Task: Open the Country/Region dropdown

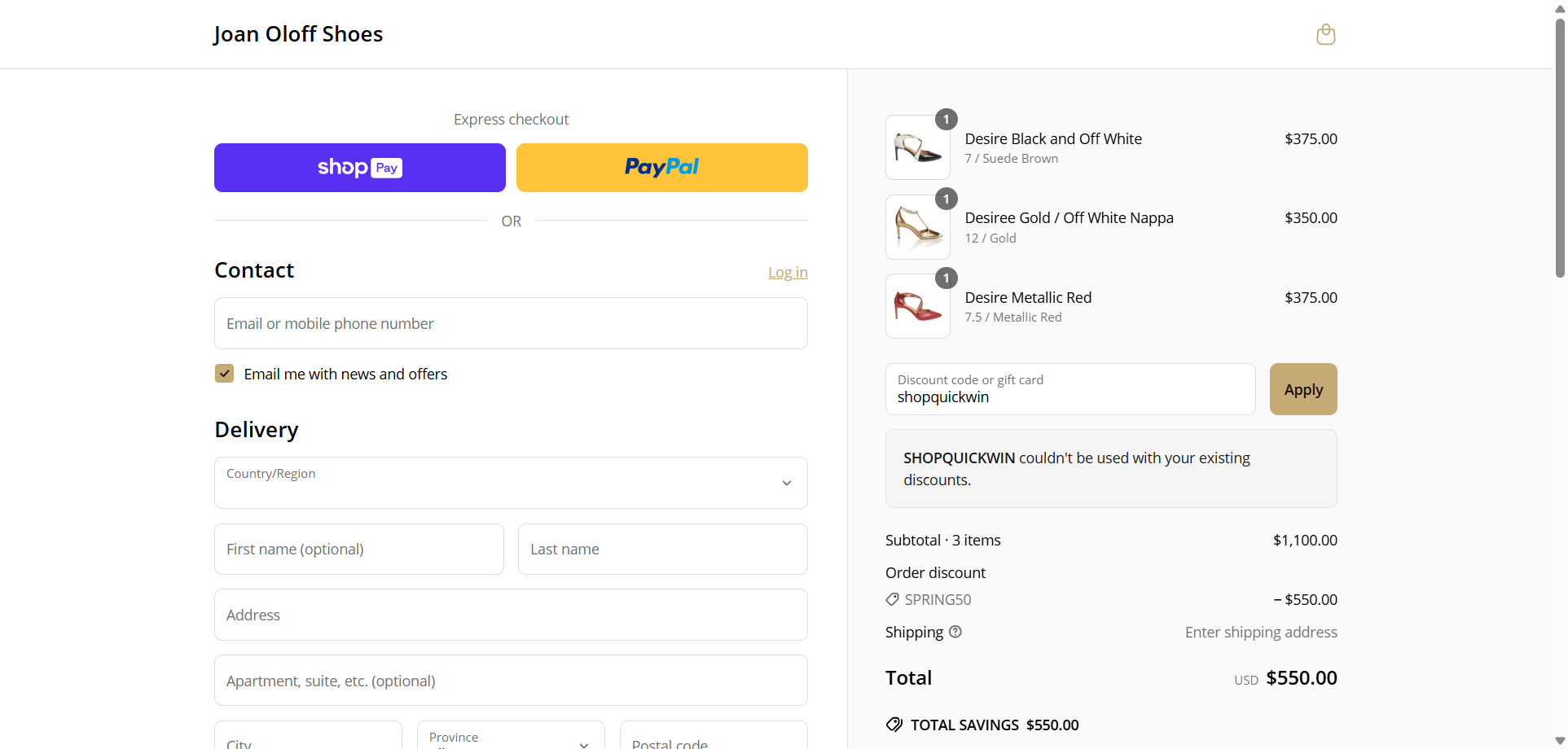Action: point(511,483)
